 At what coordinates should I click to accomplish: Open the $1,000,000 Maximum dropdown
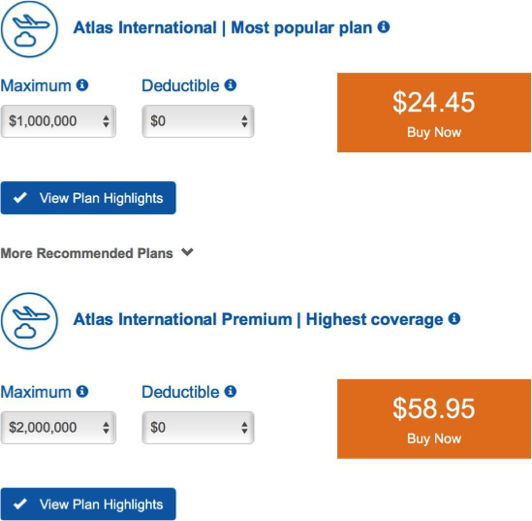click(58, 121)
